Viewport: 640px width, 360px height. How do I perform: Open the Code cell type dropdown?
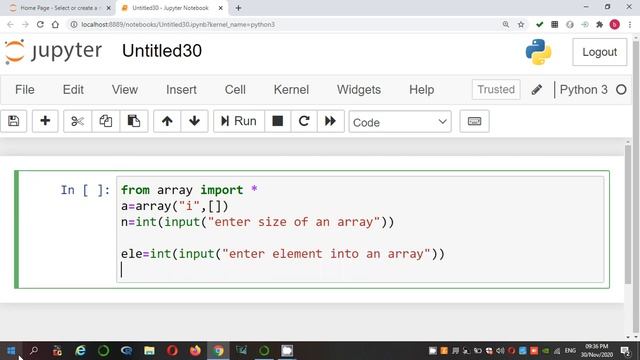coord(400,122)
